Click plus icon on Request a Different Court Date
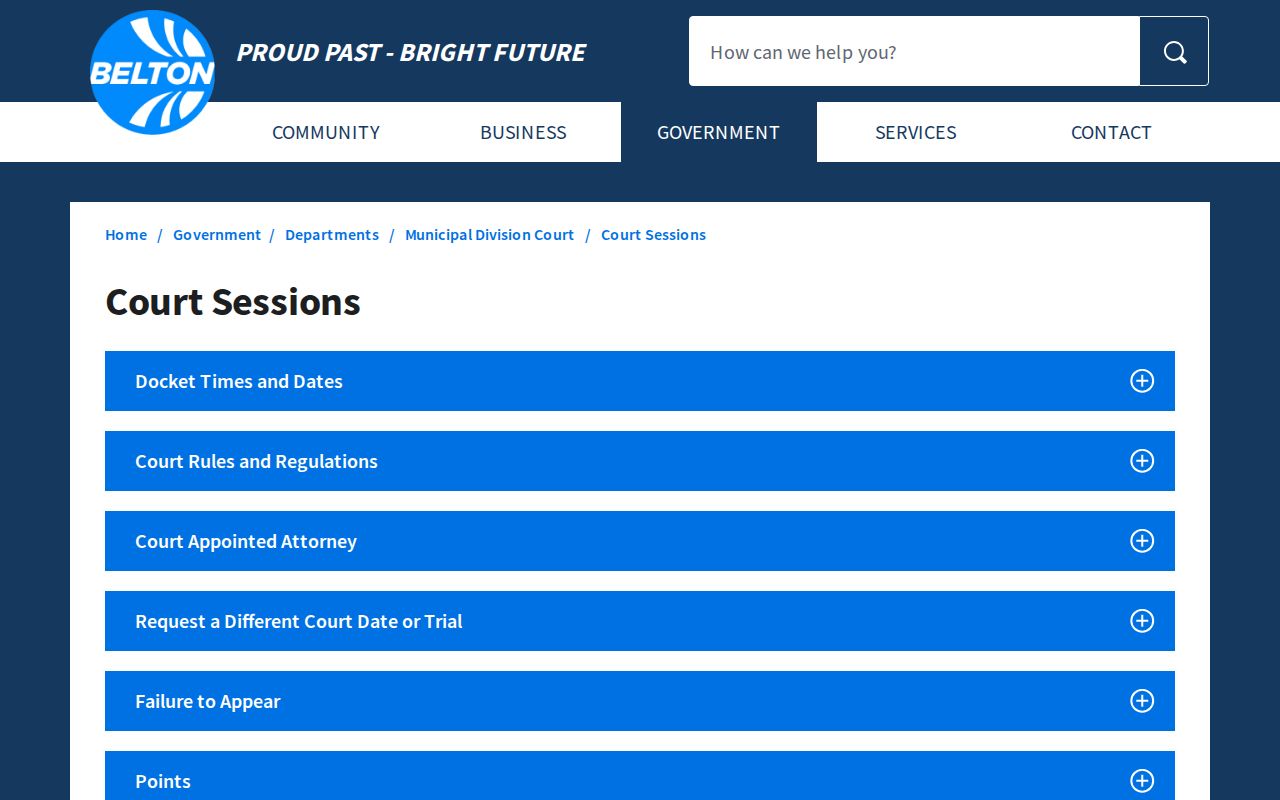 [x=1142, y=621]
